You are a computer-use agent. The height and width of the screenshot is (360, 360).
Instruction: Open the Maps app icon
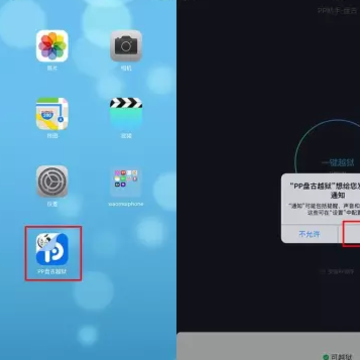click(52, 114)
